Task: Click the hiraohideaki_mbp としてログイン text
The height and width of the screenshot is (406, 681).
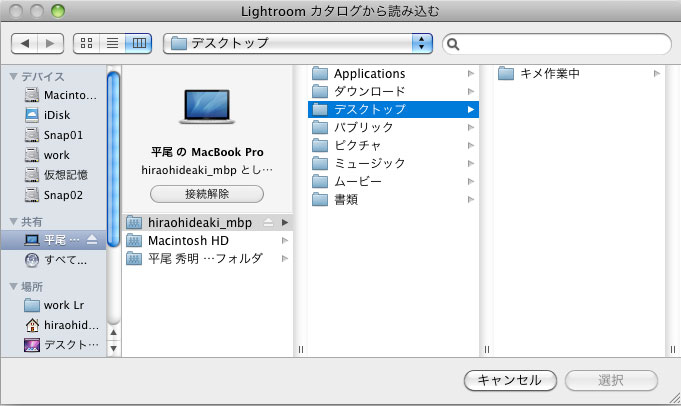Action: [207, 170]
